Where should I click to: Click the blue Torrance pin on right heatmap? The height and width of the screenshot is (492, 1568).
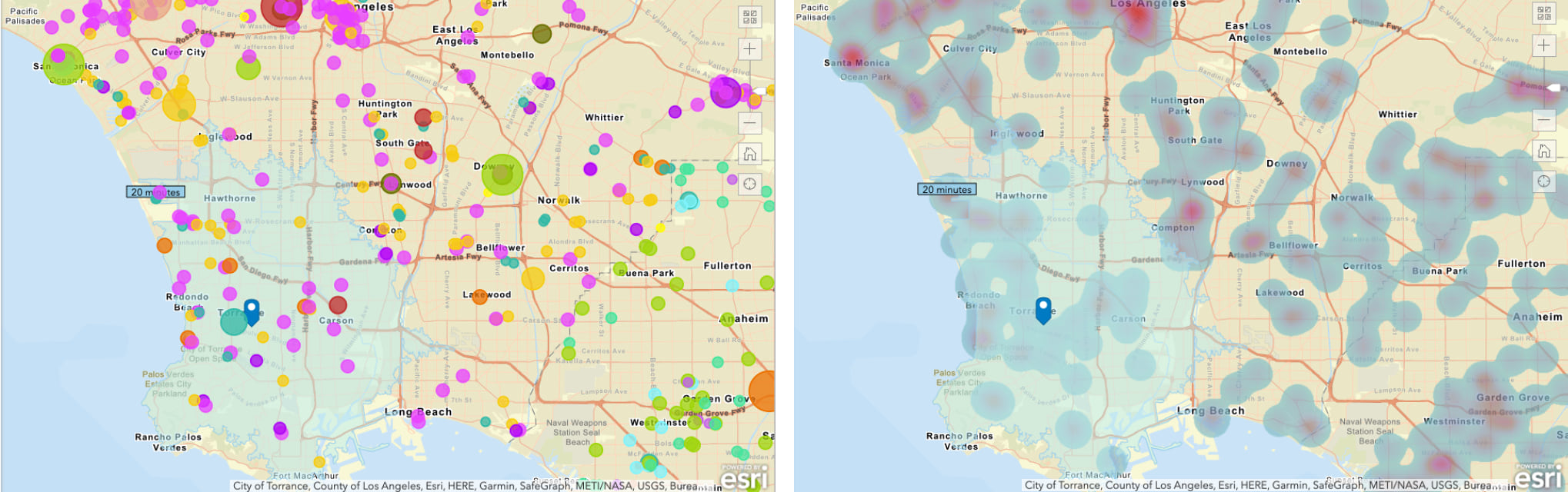click(x=1043, y=310)
